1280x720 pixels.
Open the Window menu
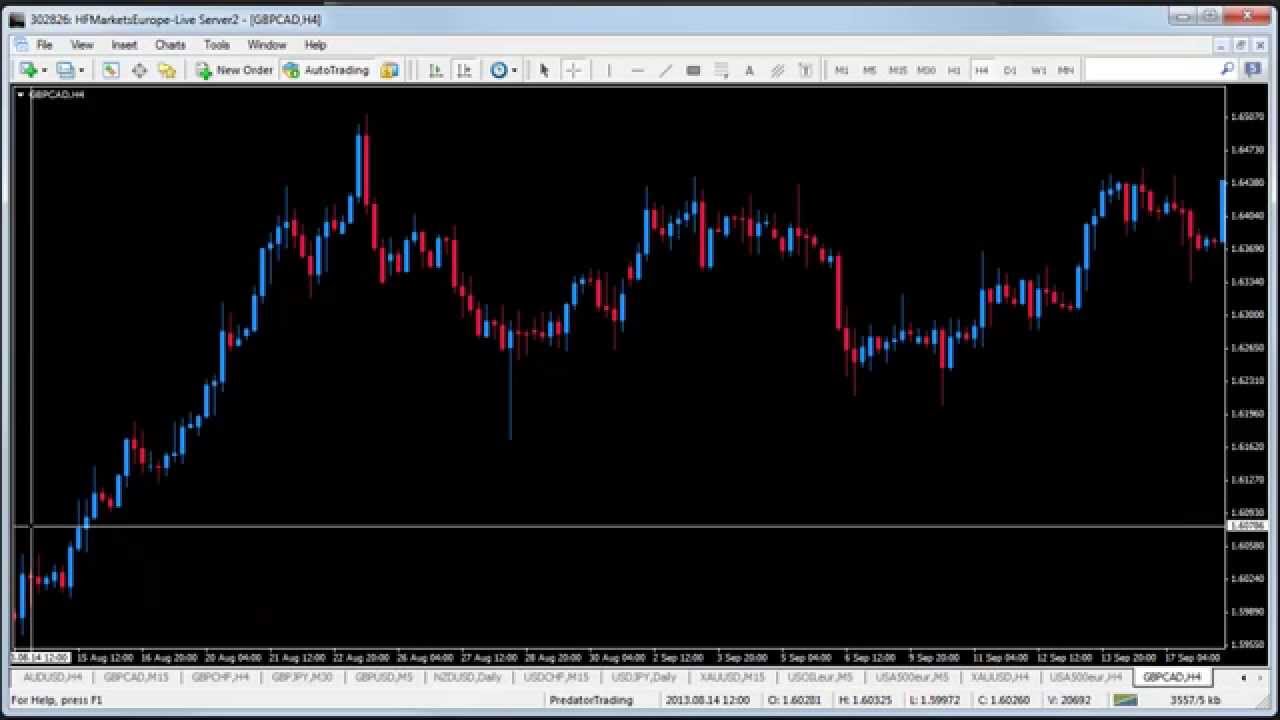point(267,45)
